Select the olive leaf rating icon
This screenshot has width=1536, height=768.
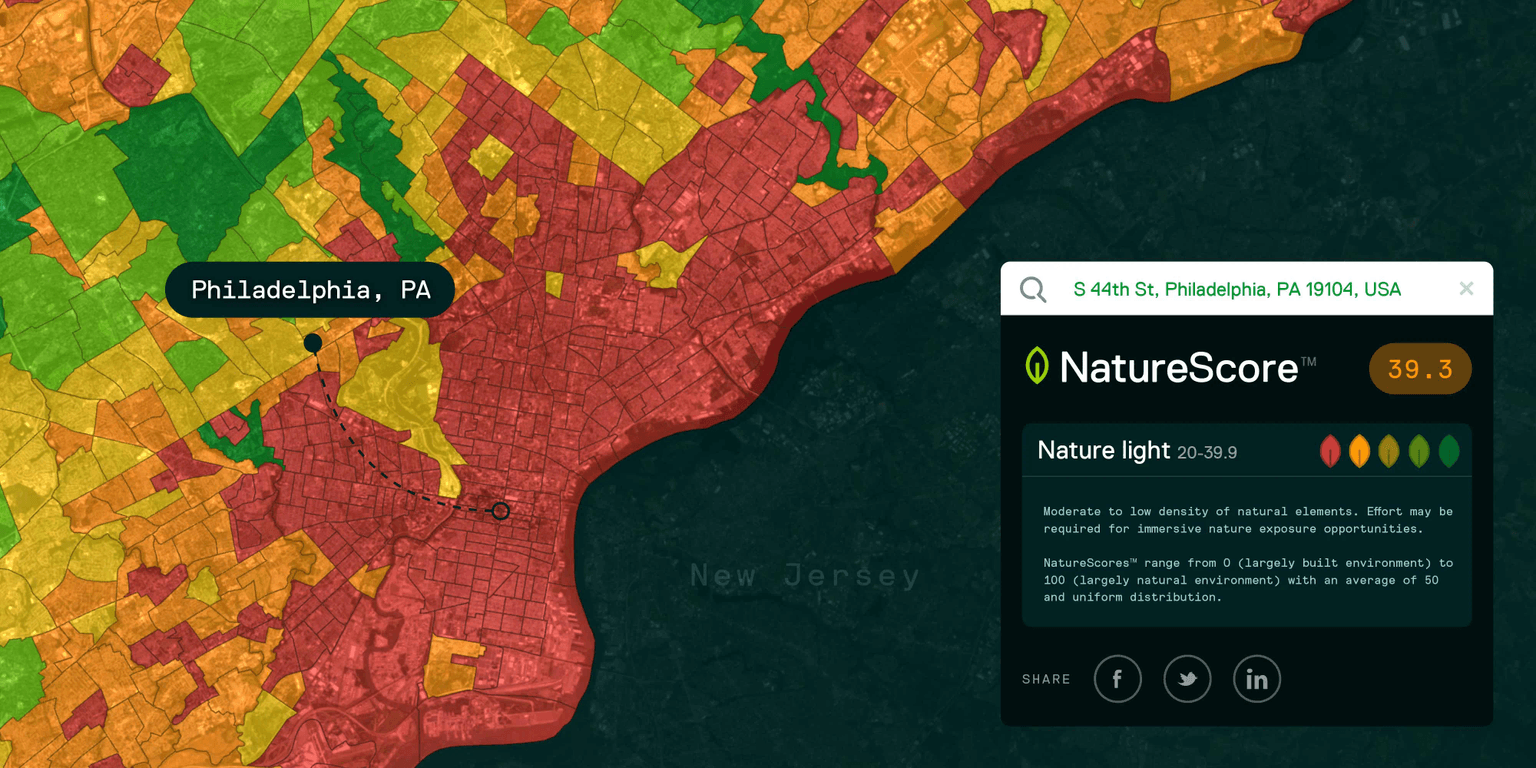(x=1389, y=451)
